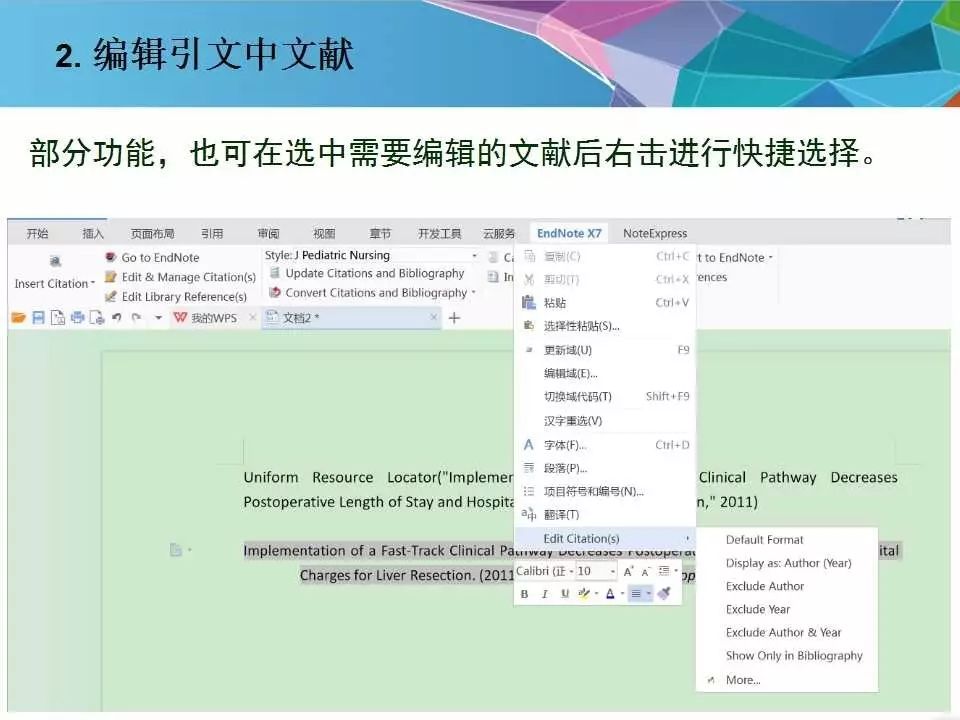Click the paste clipboard icon in context menu

[x=528, y=302]
